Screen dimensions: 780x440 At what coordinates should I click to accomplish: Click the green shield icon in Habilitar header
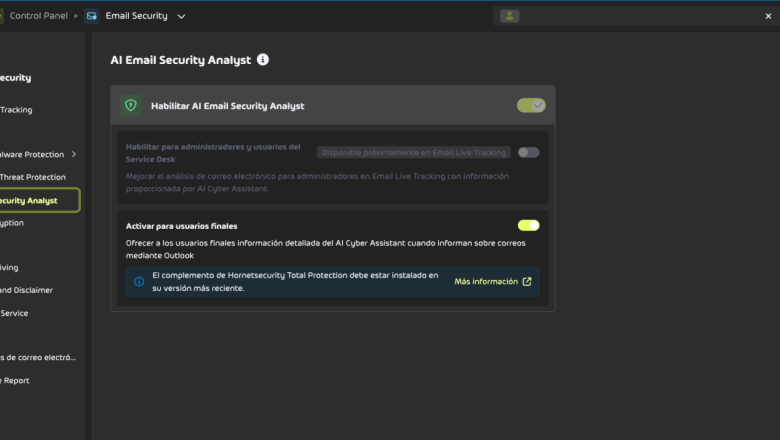[130, 105]
